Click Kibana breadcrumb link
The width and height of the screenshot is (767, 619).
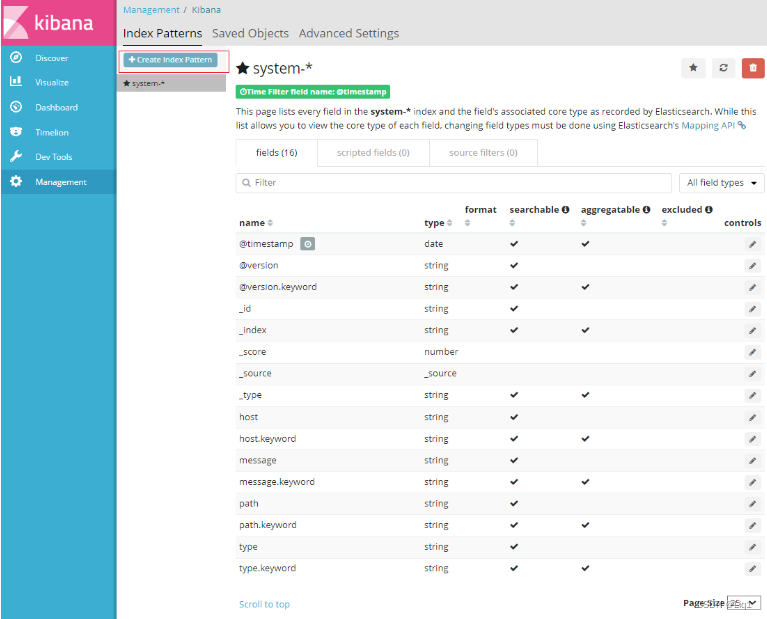(206, 10)
